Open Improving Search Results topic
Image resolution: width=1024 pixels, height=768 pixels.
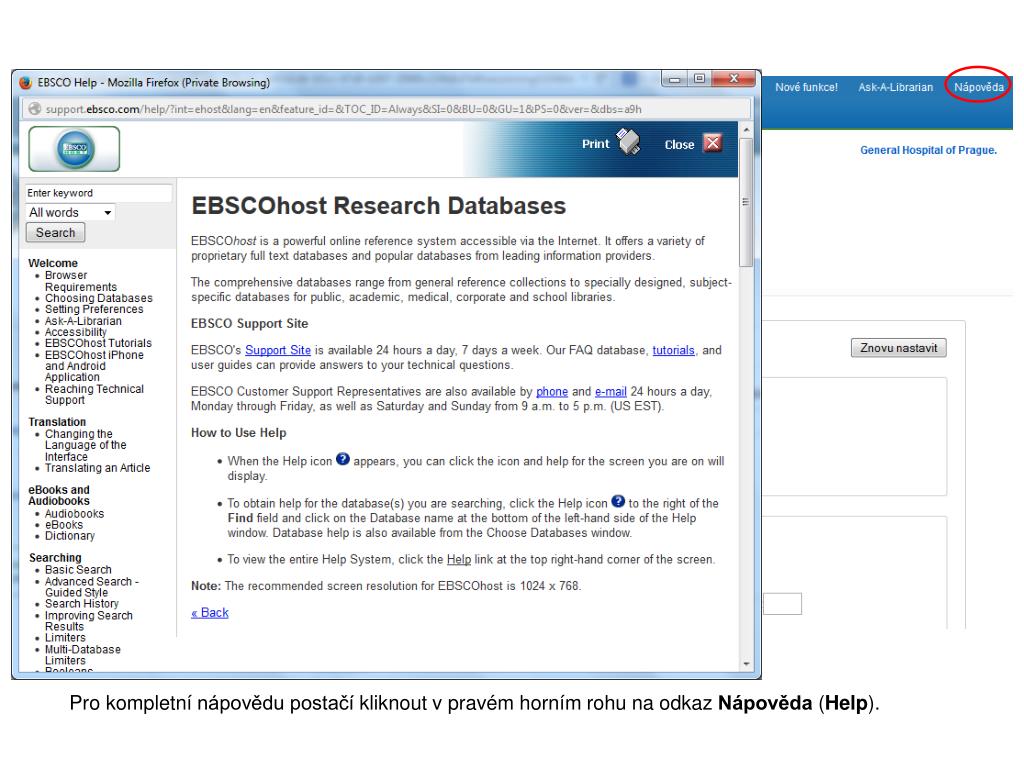click(89, 621)
